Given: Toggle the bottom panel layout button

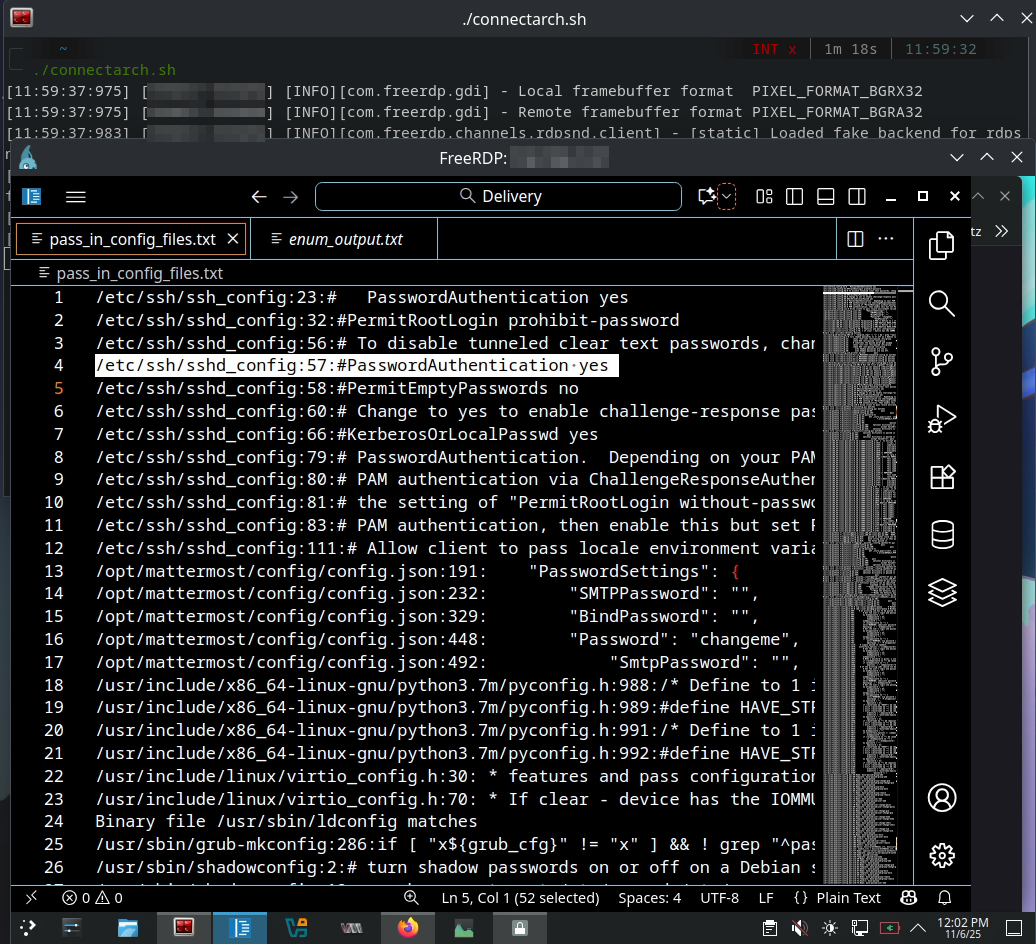Looking at the screenshot, I should [825, 197].
